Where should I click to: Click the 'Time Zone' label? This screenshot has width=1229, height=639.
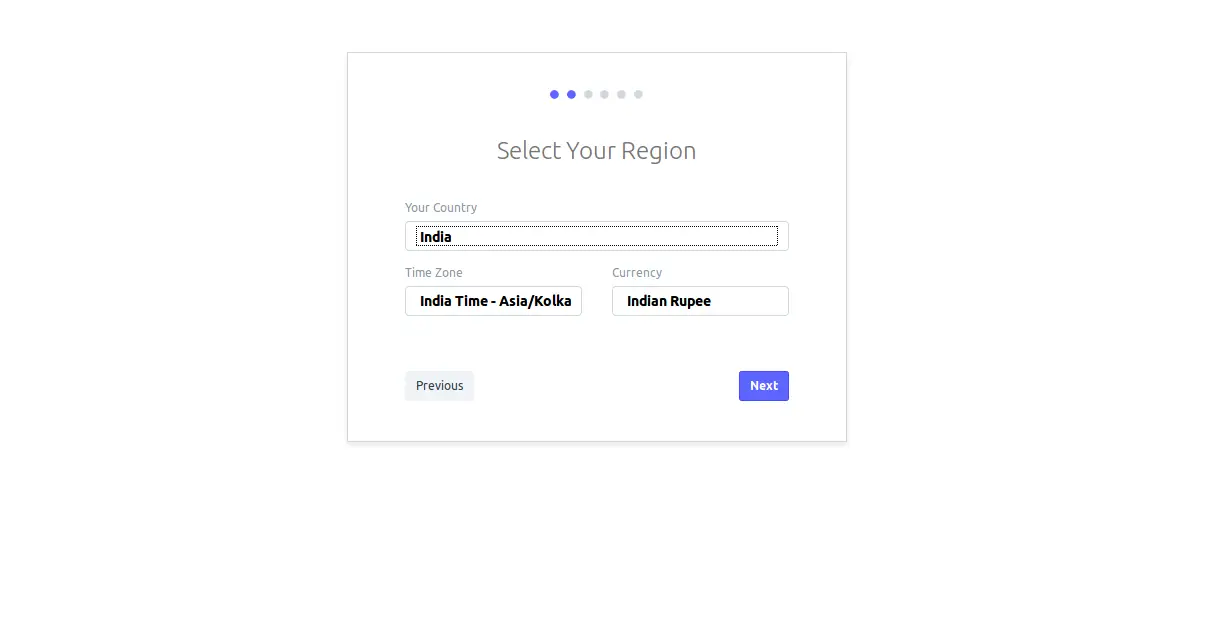click(x=434, y=273)
